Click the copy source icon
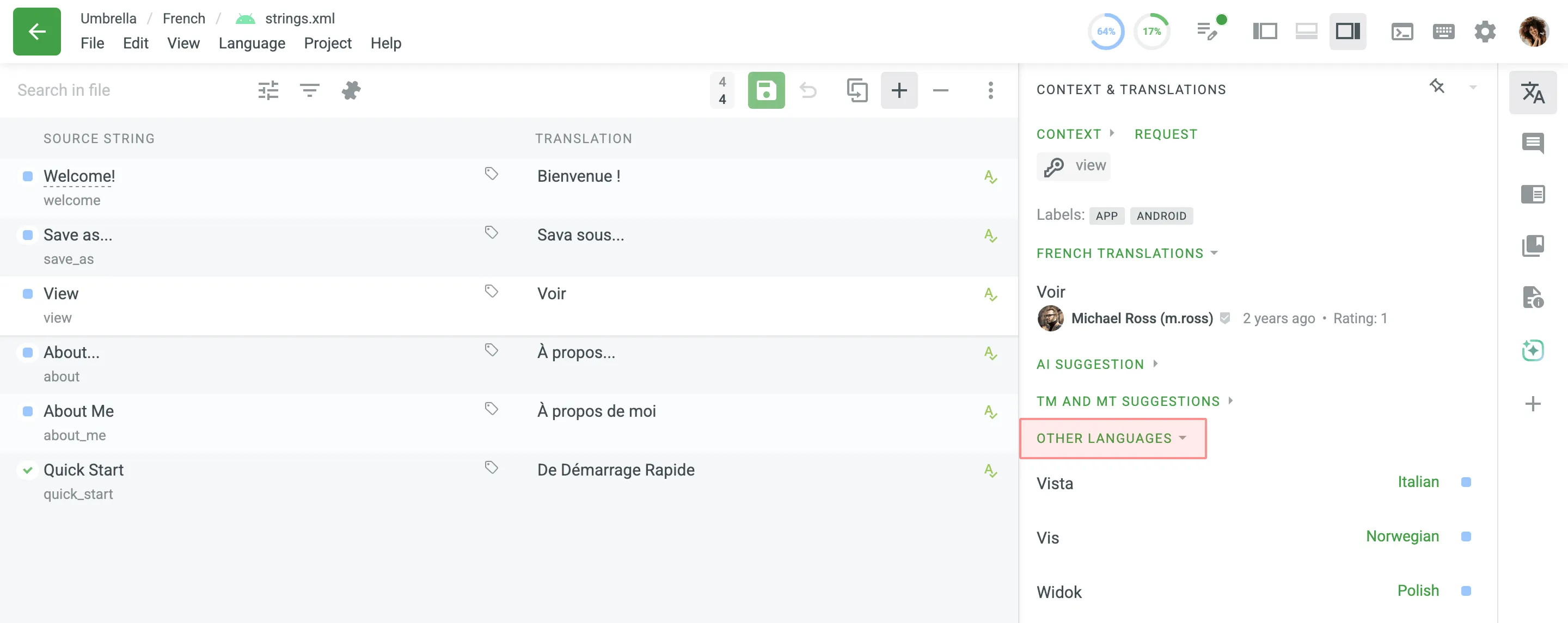Viewport: 1568px width, 623px height. pyautogui.click(x=856, y=91)
